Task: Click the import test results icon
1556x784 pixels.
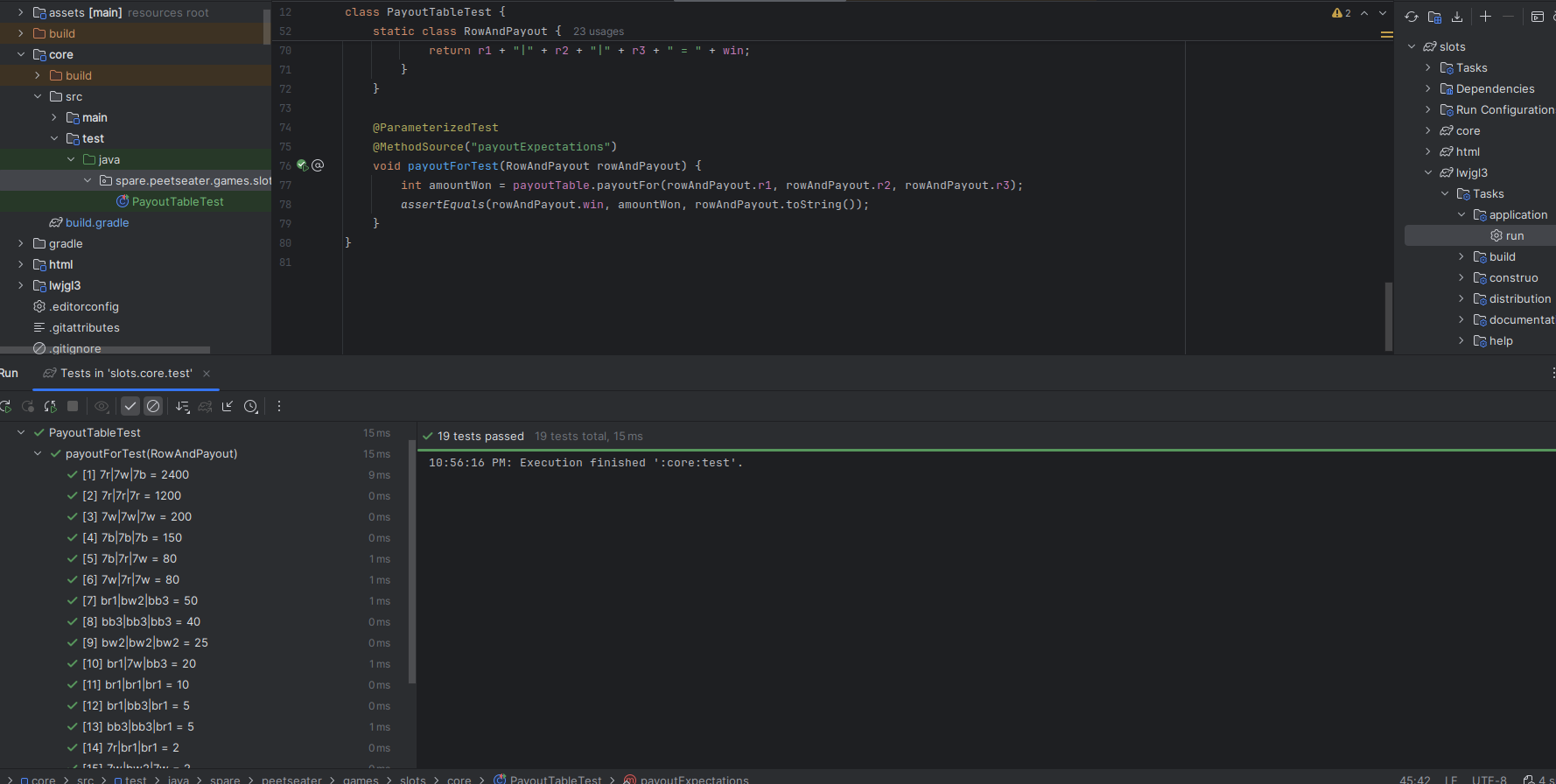Action: [x=228, y=406]
